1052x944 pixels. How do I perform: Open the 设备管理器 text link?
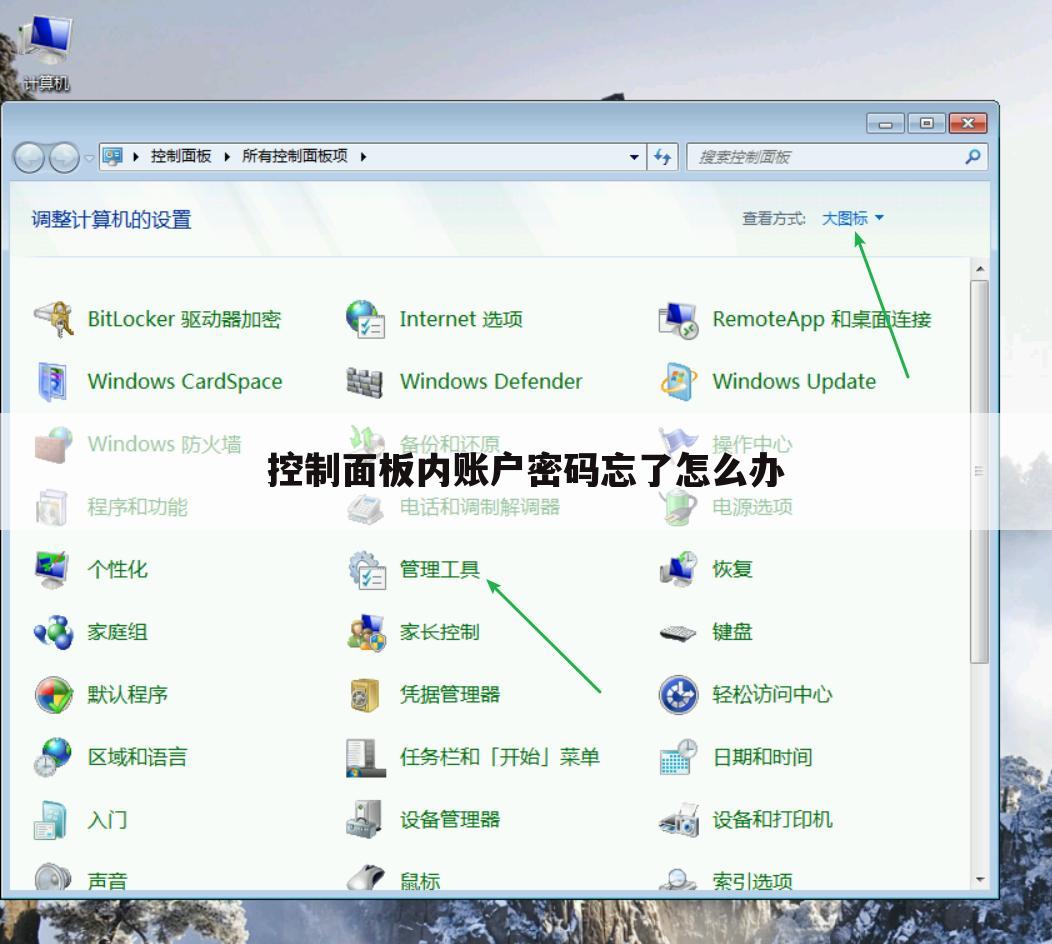pos(450,820)
